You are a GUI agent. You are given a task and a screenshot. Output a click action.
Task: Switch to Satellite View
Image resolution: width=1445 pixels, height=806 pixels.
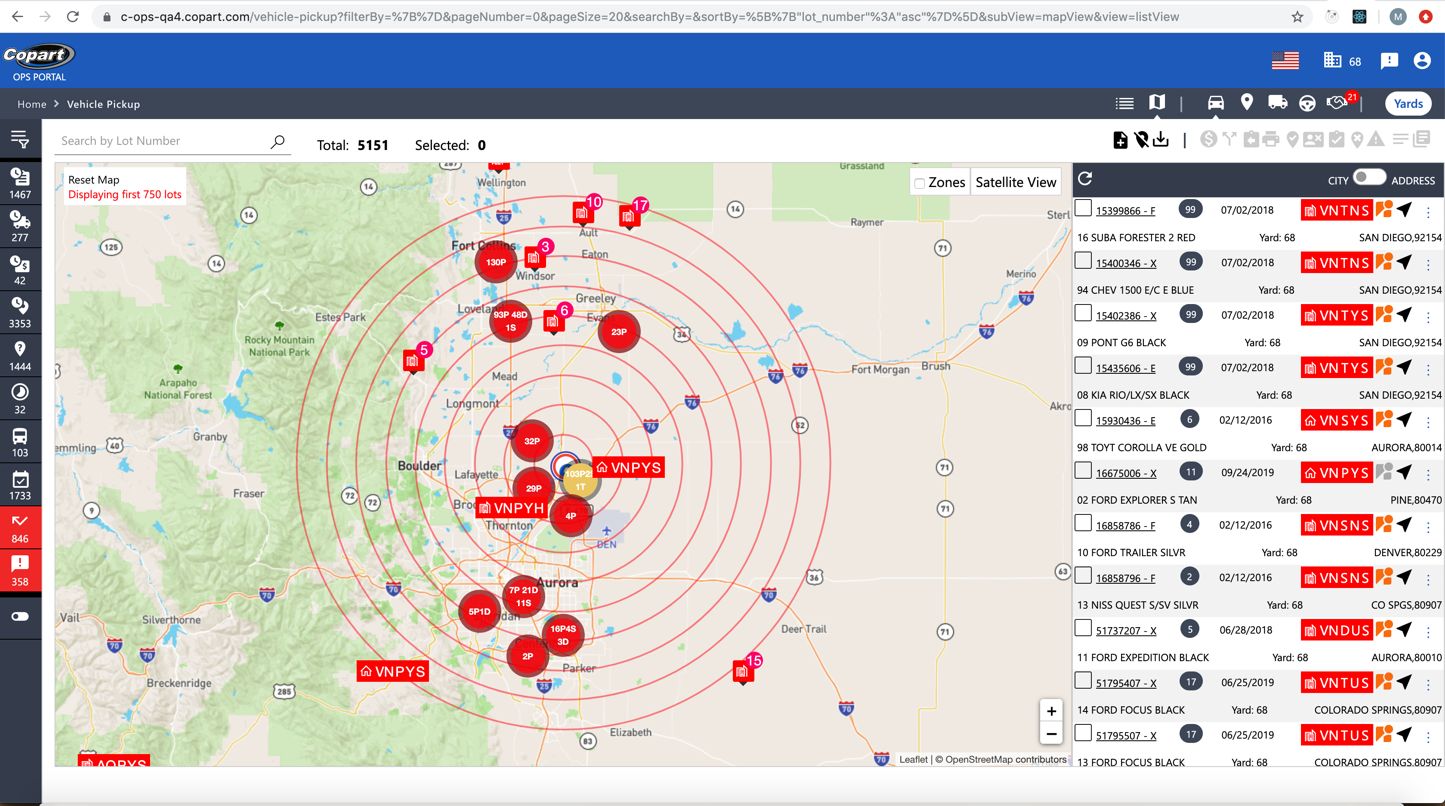(1016, 182)
